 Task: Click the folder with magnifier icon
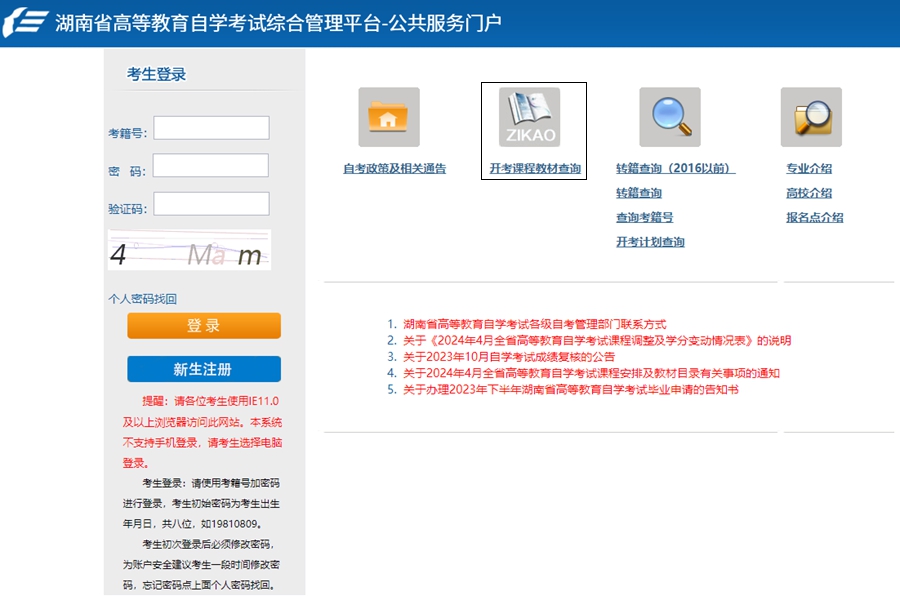[811, 117]
